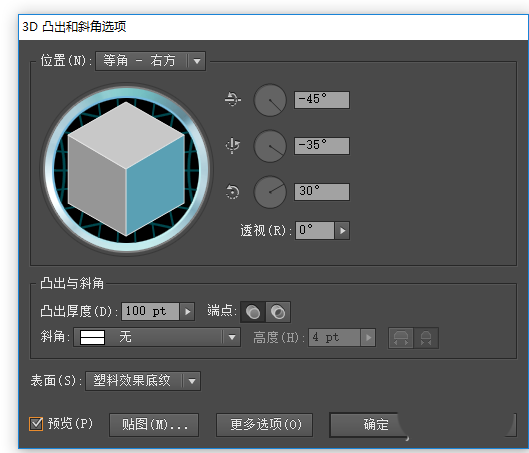Adjust the 30° Z-axis dial
Image resolution: width=529 pixels, height=453 pixels.
(270, 192)
